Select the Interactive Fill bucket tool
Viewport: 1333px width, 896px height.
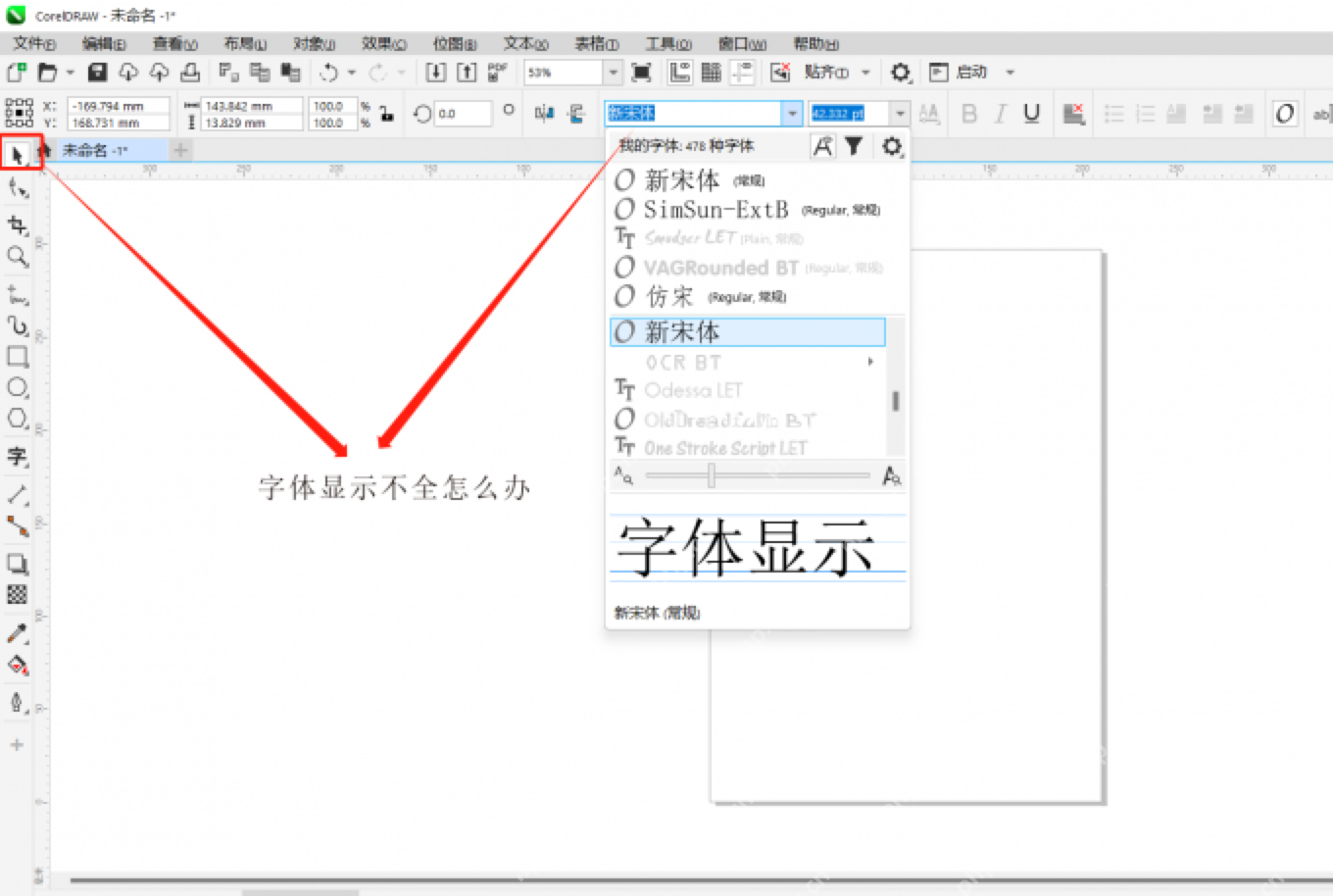coord(18,666)
